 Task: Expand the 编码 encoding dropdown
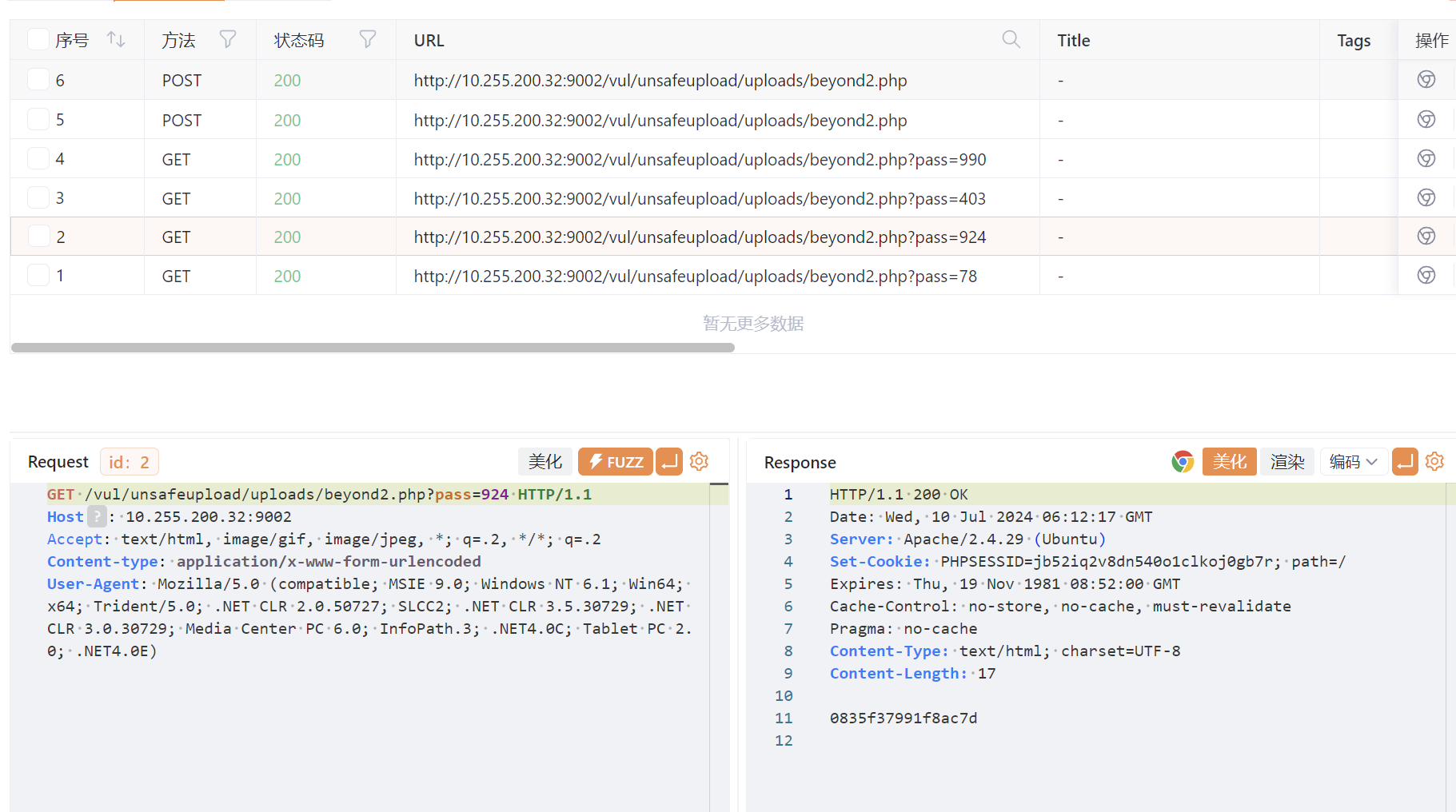pyautogui.click(x=1354, y=462)
